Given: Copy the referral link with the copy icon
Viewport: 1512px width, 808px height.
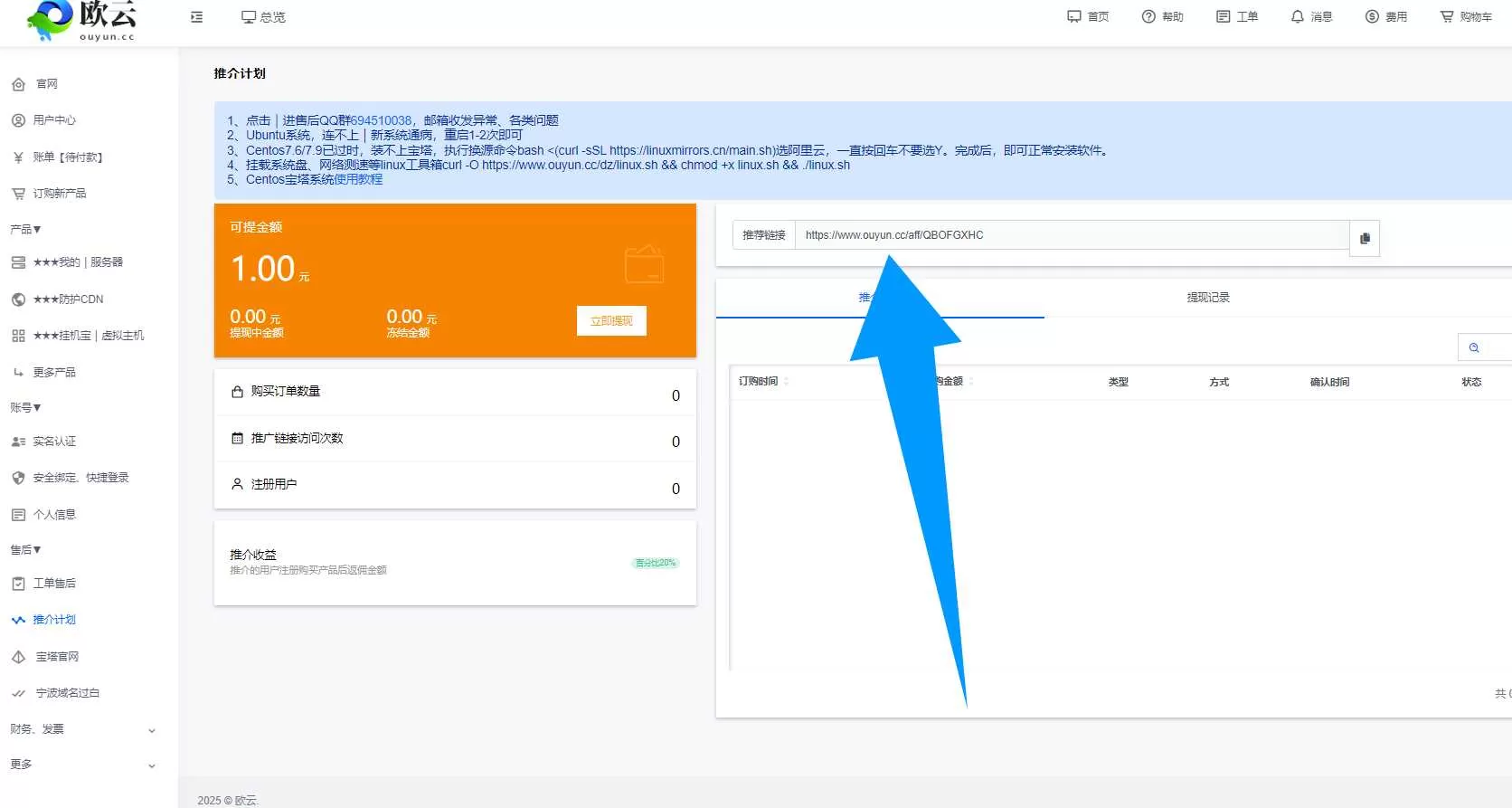Looking at the screenshot, I should (1365, 238).
